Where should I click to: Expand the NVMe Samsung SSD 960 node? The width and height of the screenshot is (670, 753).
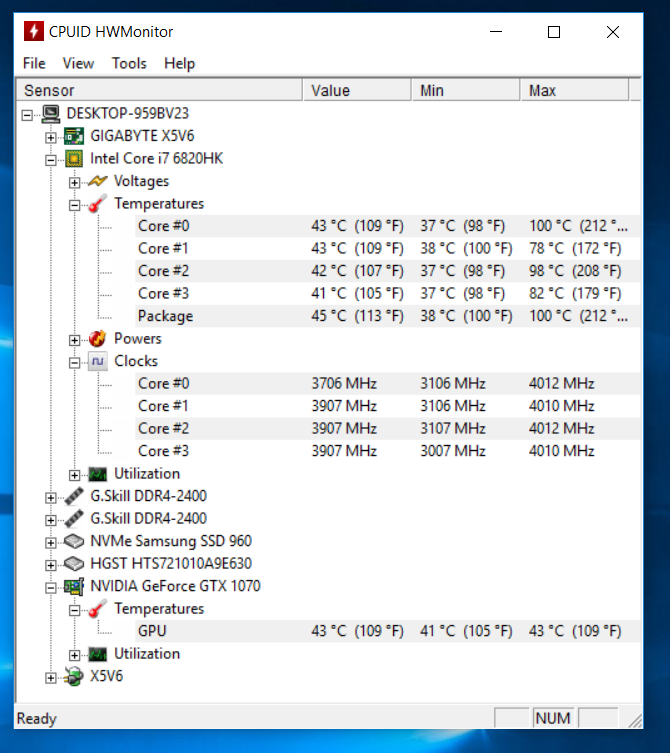click(x=50, y=543)
